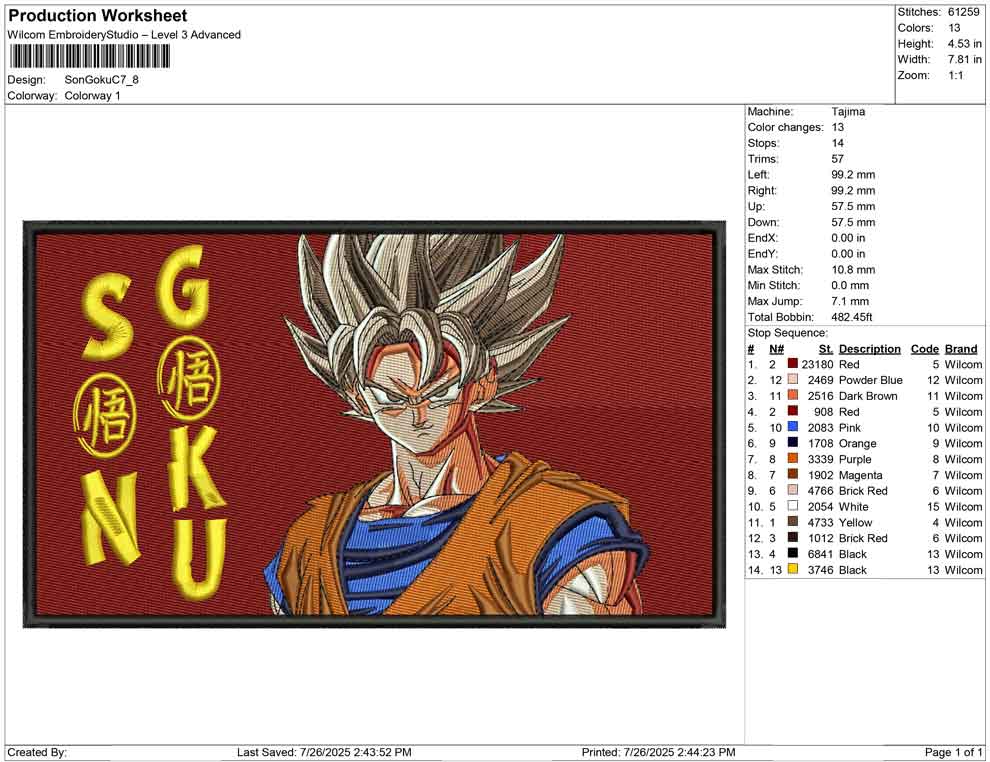Image resolution: width=990 pixels, height=762 pixels.
Task: Click the barcode under the worksheet title
Action: point(89,57)
